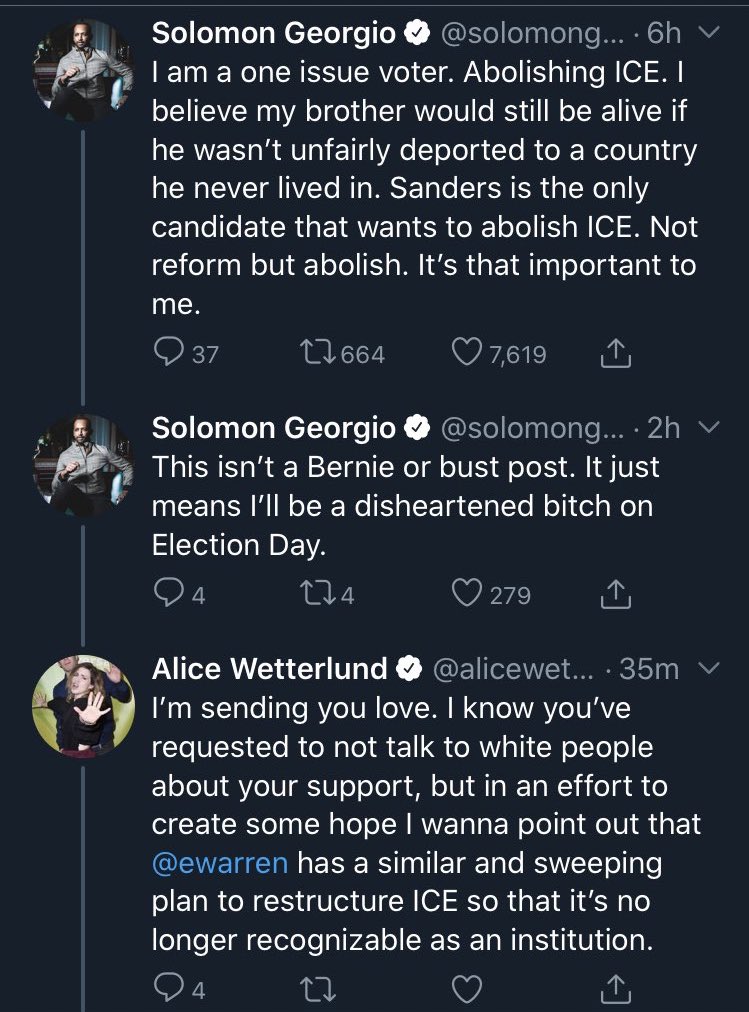This screenshot has height=1012, width=749.
Task: Like the Abolishing ICE tweet
Action: tap(468, 353)
